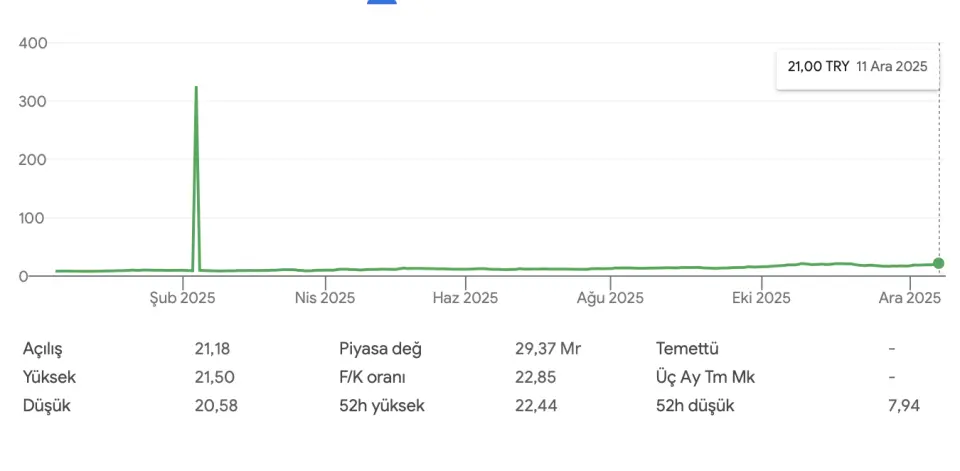
Task: Click the Düşük stat label
Action: (x=45, y=405)
